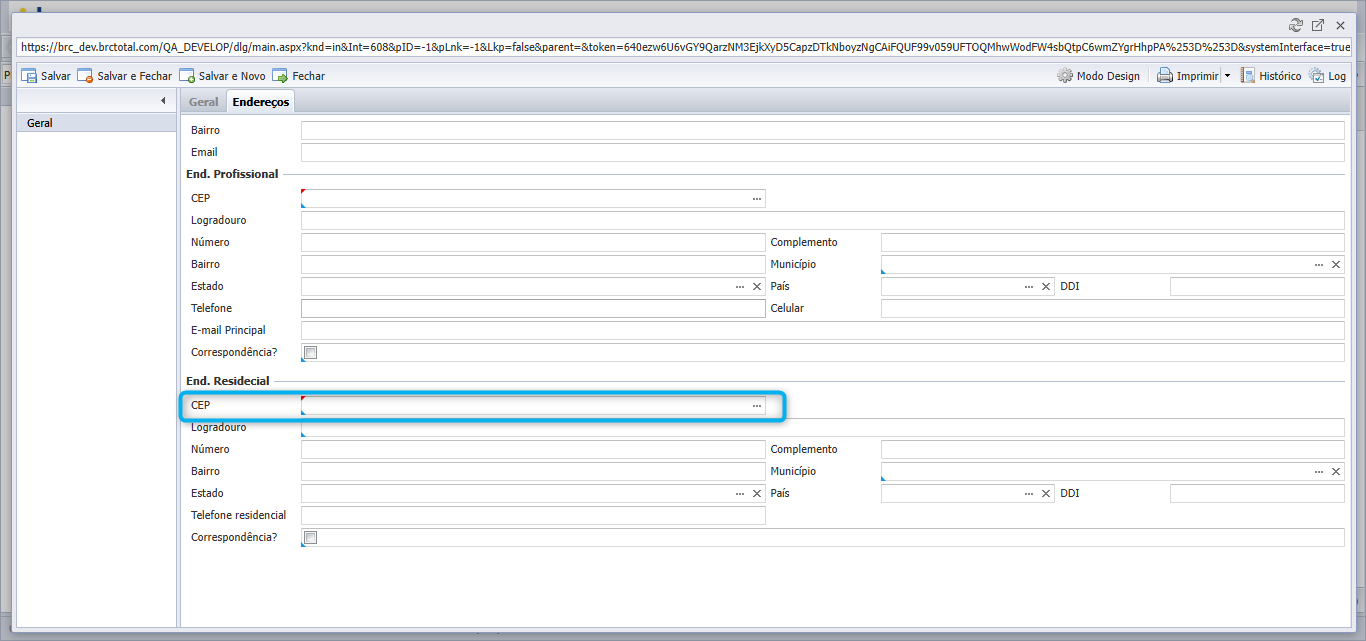Clear the End. Residecial País field

click(x=1046, y=493)
